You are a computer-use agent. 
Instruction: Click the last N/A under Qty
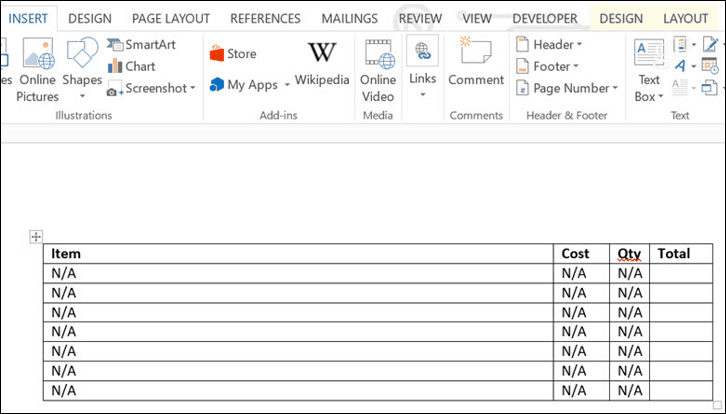pos(630,390)
